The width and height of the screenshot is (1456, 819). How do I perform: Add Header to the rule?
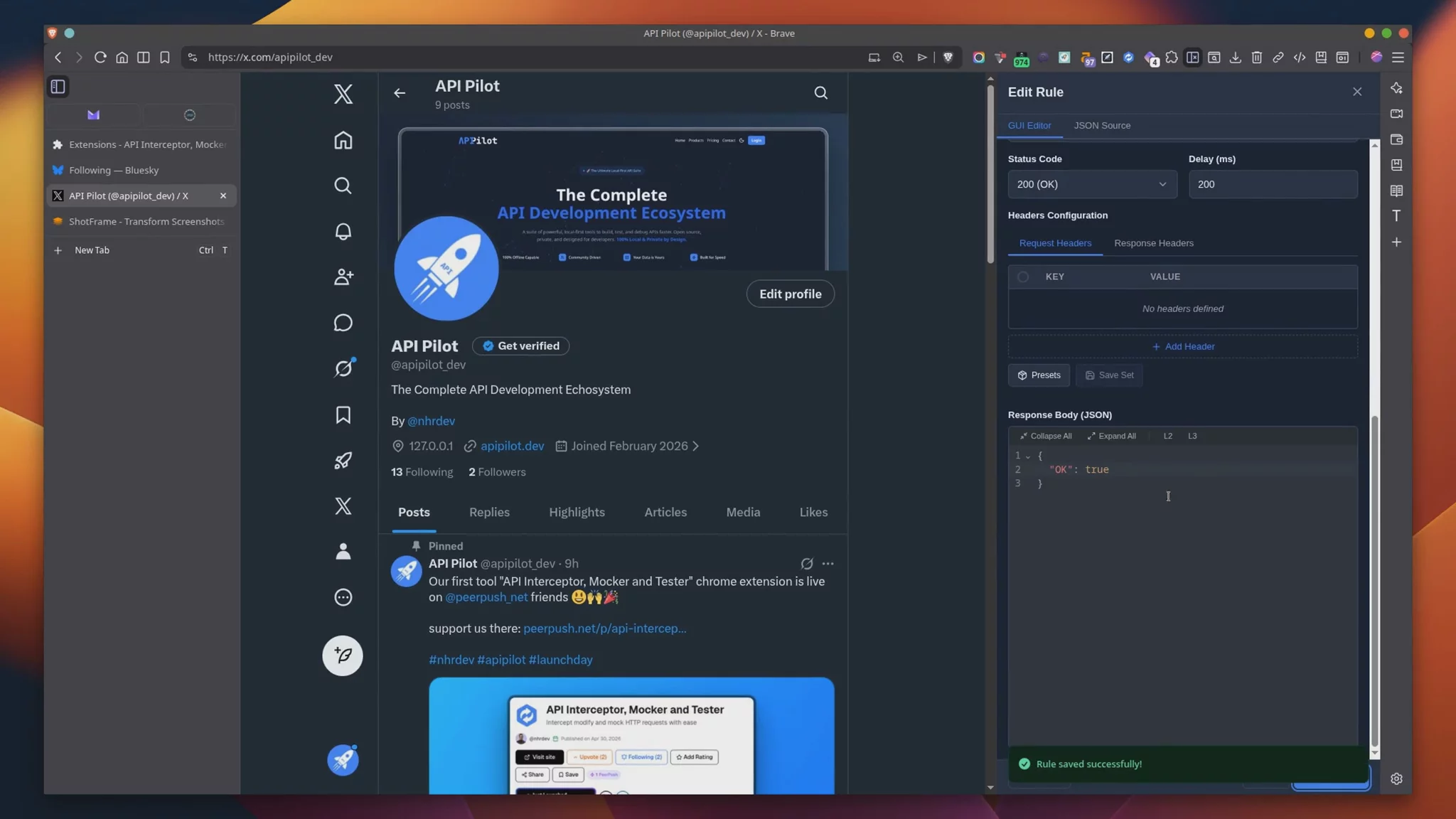[x=1183, y=346]
